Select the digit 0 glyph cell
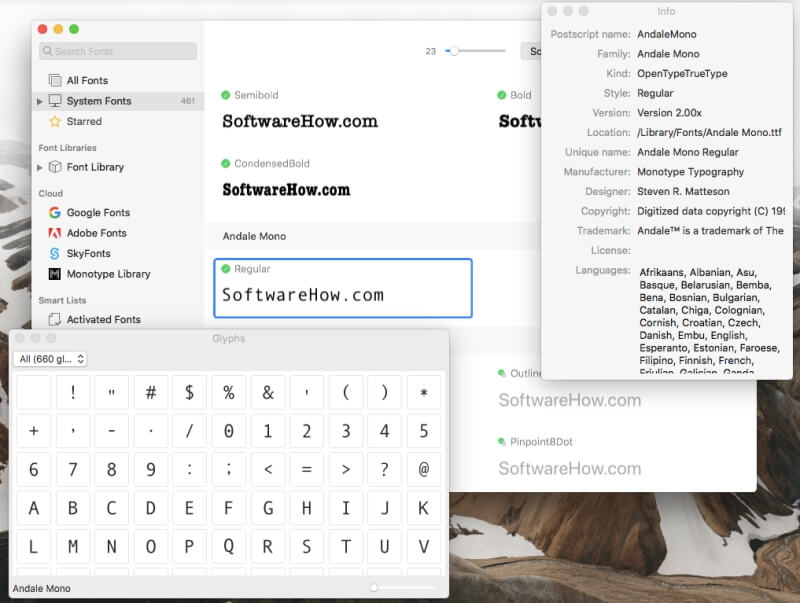Viewport: 800px width, 603px height. coord(229,431)
